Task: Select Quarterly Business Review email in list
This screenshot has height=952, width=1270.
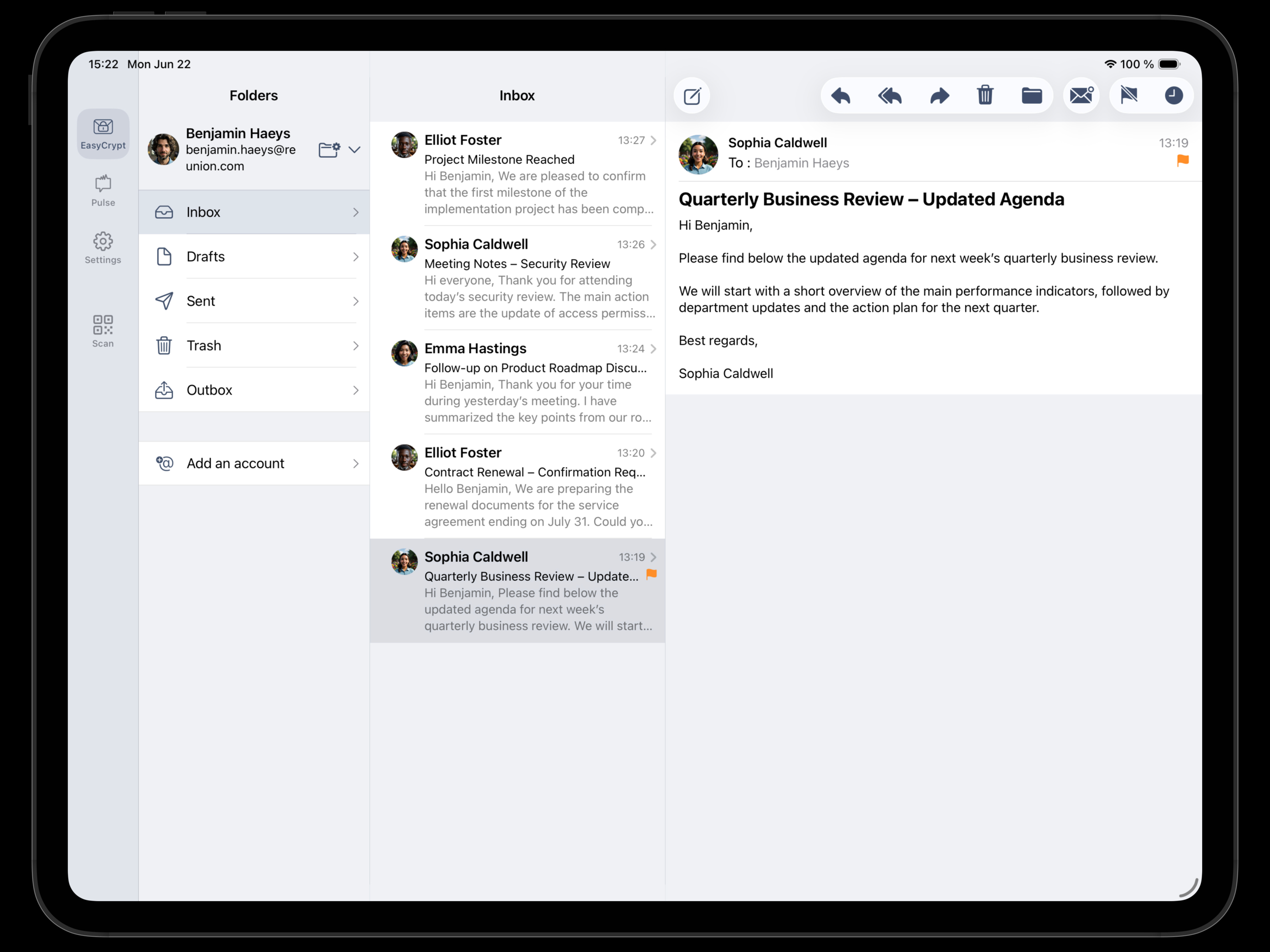Action: pos(517,590)
